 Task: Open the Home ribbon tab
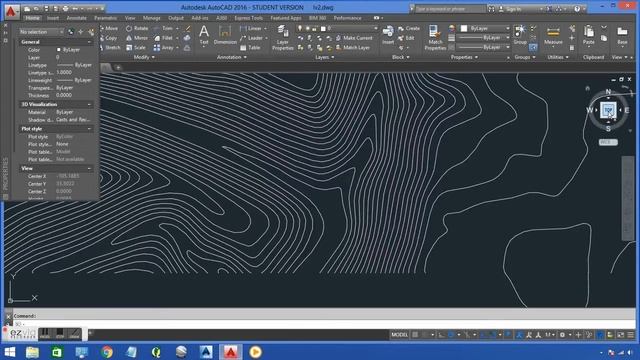click(32, 18)
